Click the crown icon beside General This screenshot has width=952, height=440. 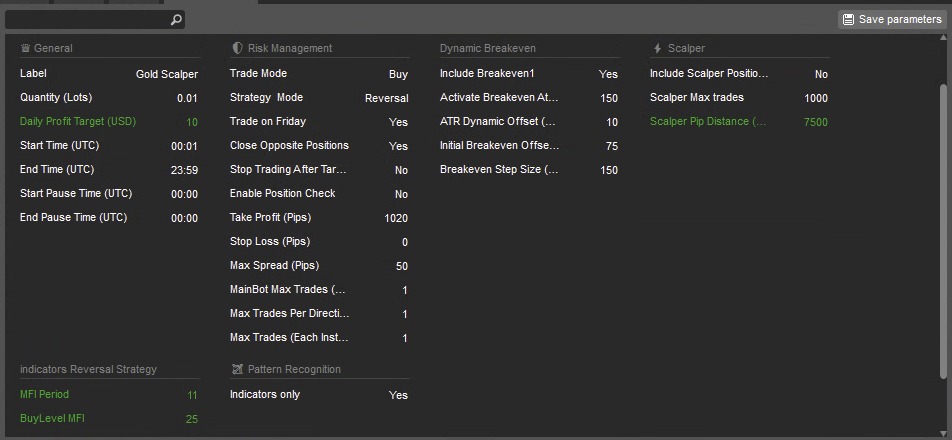click(x=25, y=48)
